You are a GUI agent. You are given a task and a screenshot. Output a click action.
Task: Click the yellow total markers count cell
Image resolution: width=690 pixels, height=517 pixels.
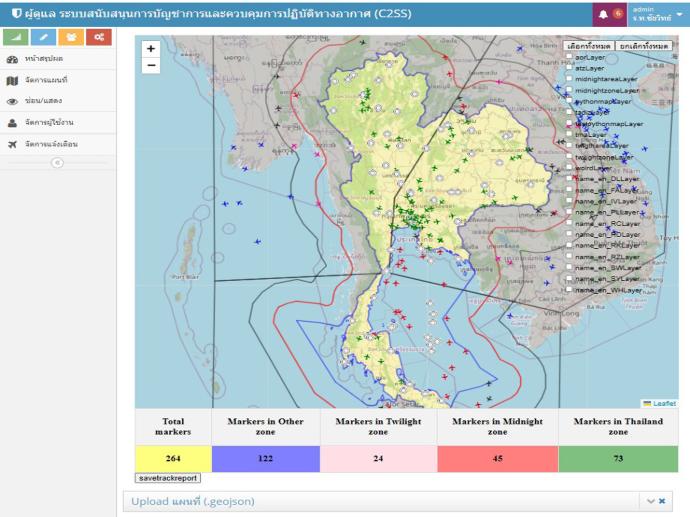(172, 458)
